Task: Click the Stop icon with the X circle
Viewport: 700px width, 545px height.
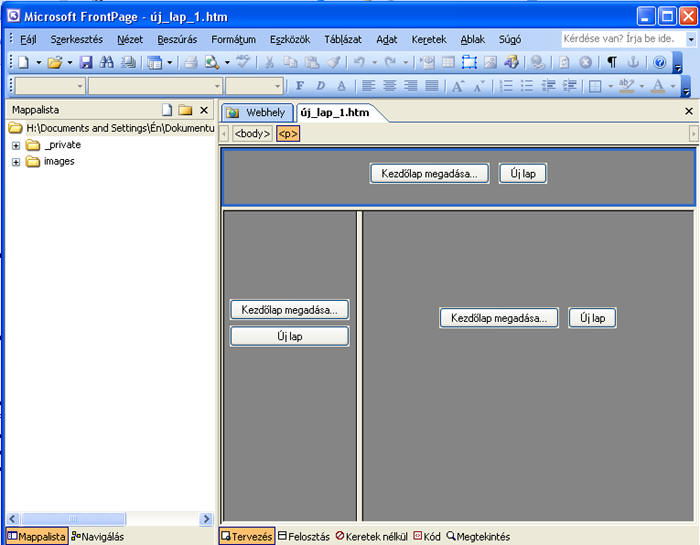Action: pyautogui.click(x=585, y=62)
